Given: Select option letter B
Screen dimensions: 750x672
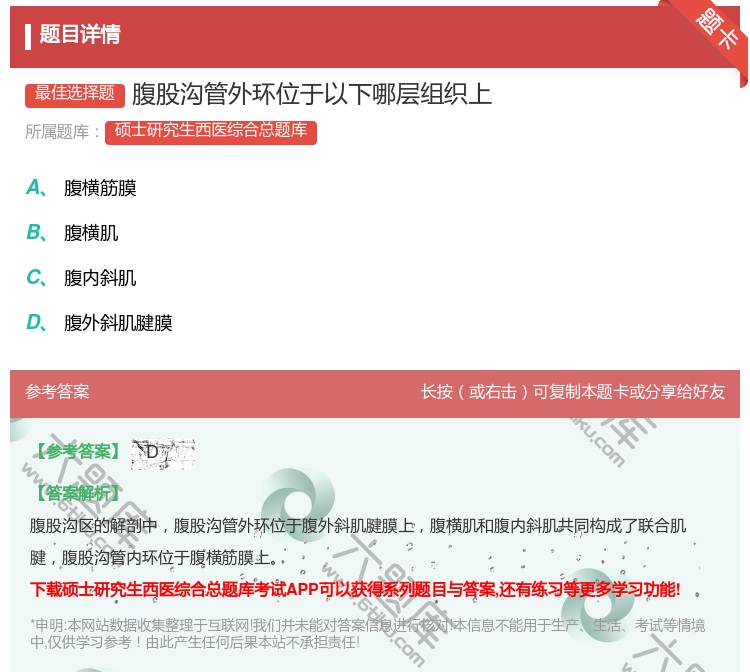Looking at the screenshot, I should tap(34, 232).
